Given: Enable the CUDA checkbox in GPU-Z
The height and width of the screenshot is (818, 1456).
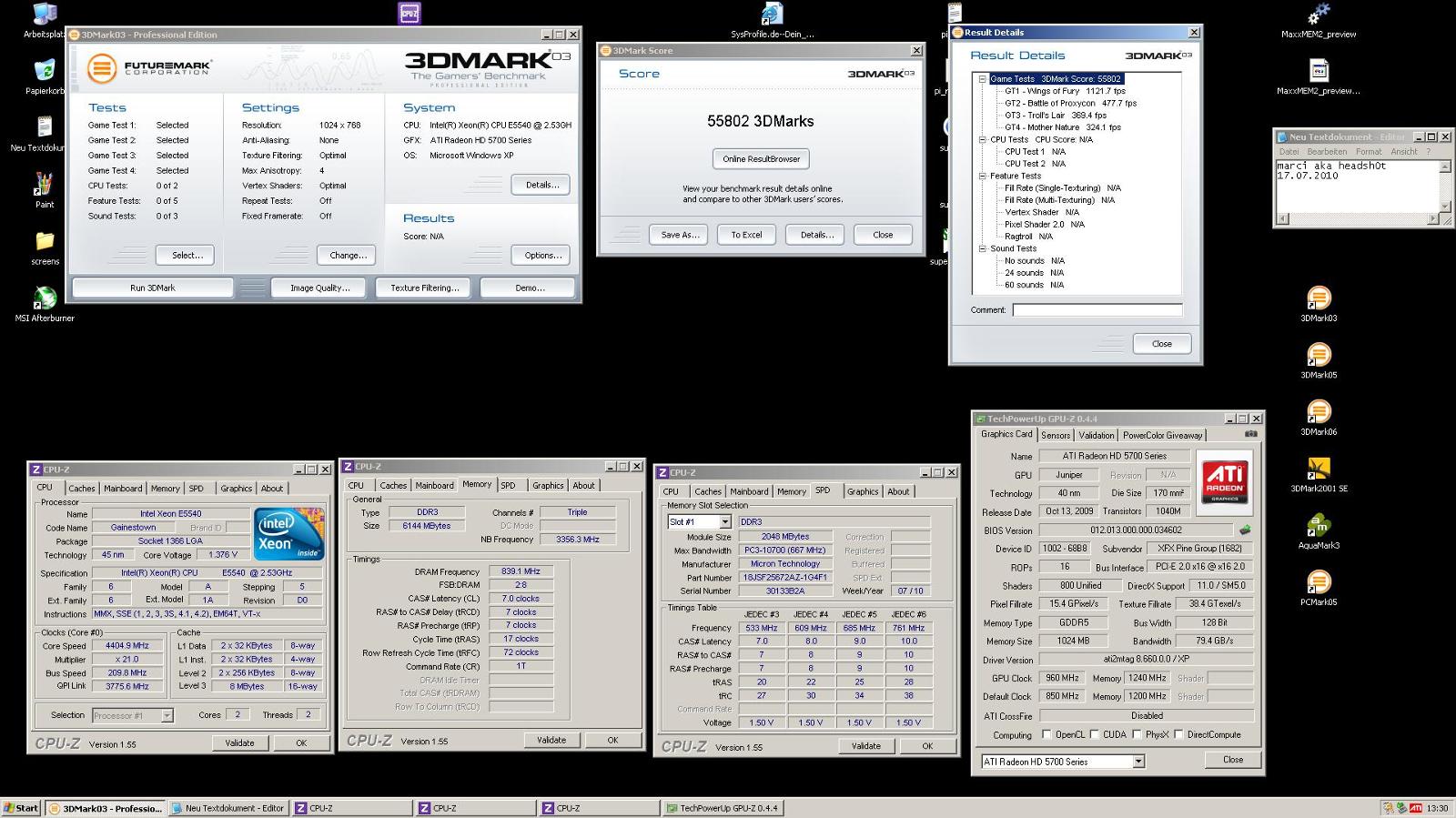Looking at the screenshot, I should click(x=1095, y=735).
